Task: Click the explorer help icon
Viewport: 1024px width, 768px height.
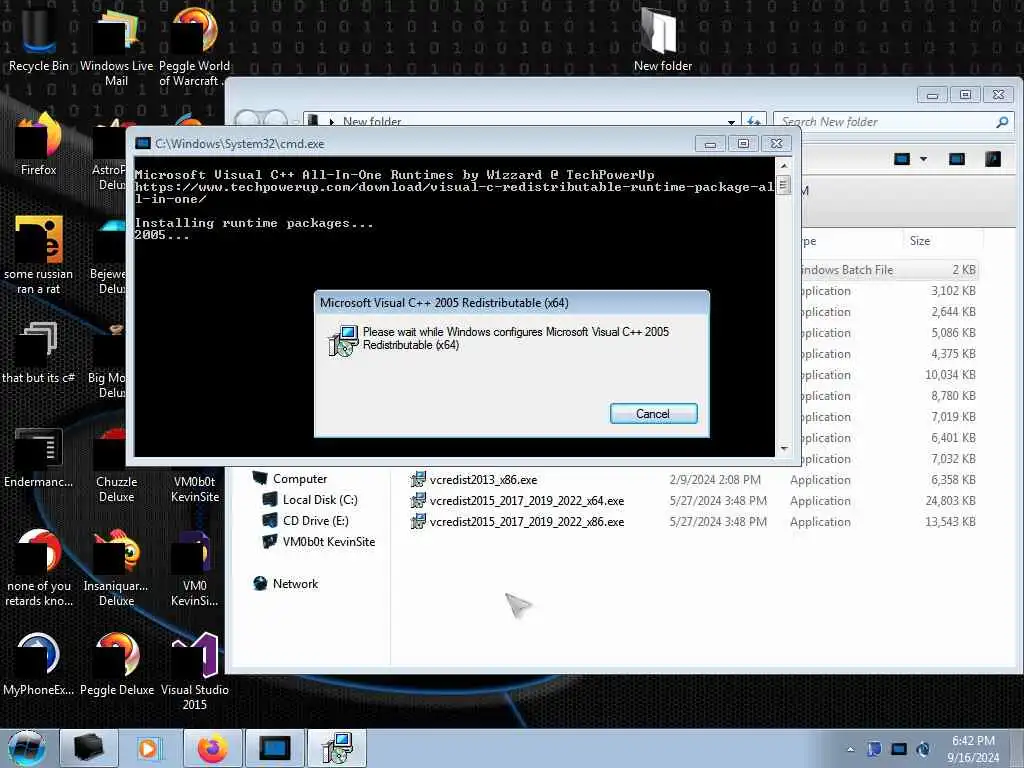Action: [x=993, y=159]
